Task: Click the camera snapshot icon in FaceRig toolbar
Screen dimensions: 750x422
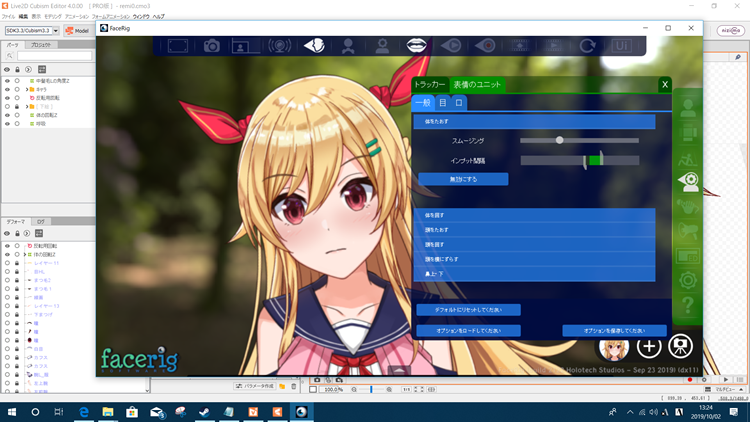Action: click(x=211, y=46)
